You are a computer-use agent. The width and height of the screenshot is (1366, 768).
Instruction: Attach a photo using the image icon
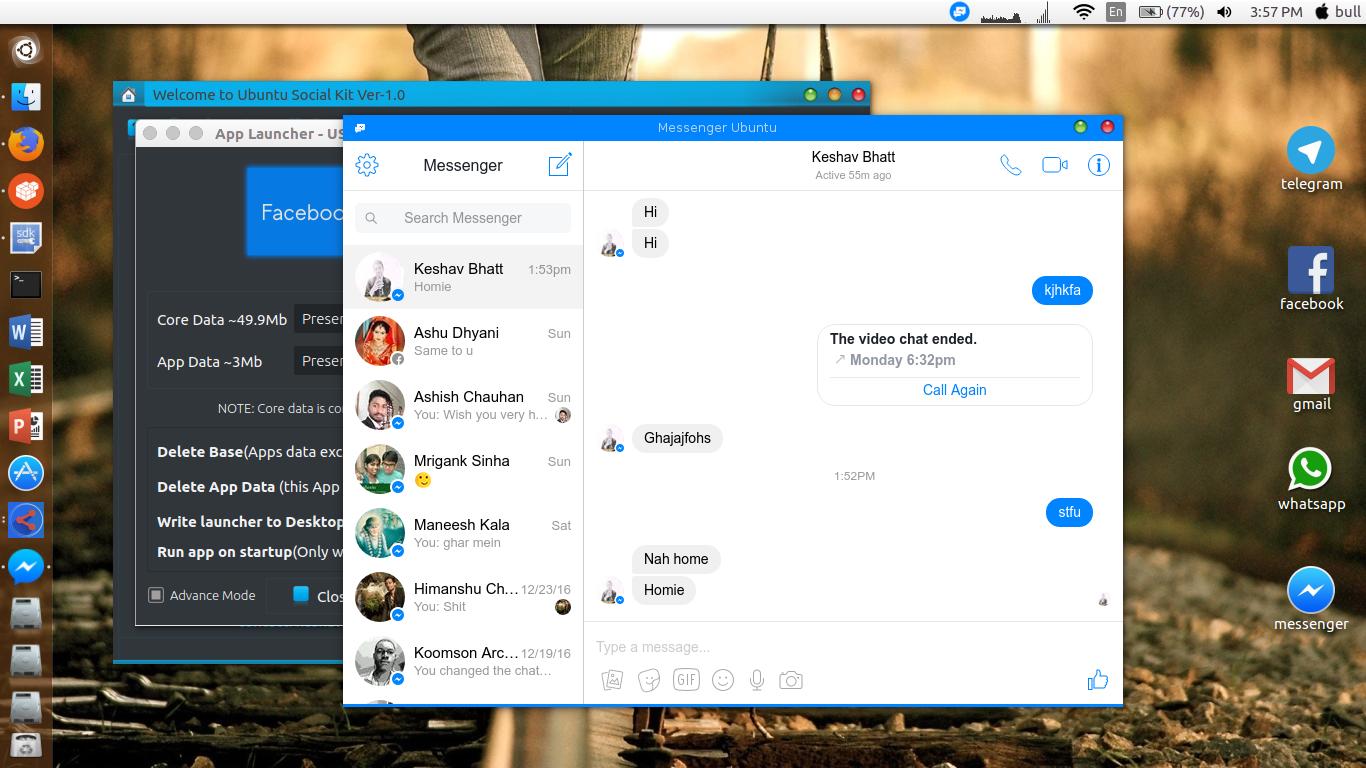pyautogui.click(x=612, y=679)
